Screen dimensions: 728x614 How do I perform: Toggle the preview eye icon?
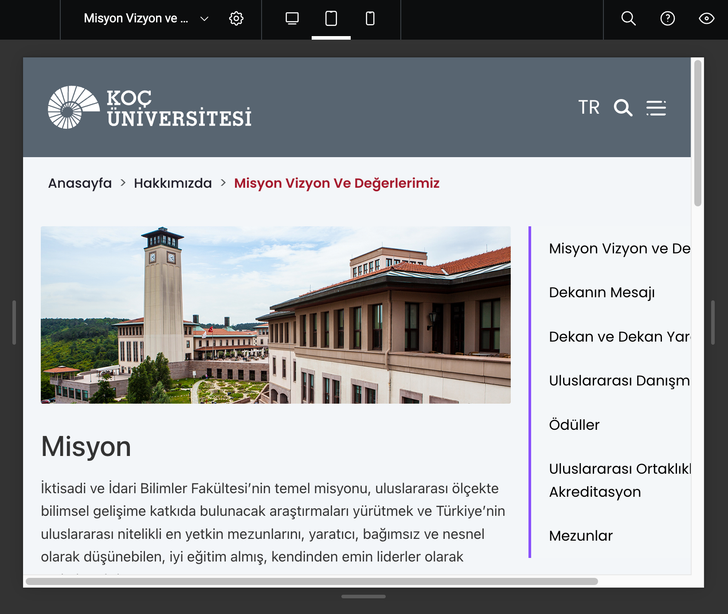click(707, 19)
